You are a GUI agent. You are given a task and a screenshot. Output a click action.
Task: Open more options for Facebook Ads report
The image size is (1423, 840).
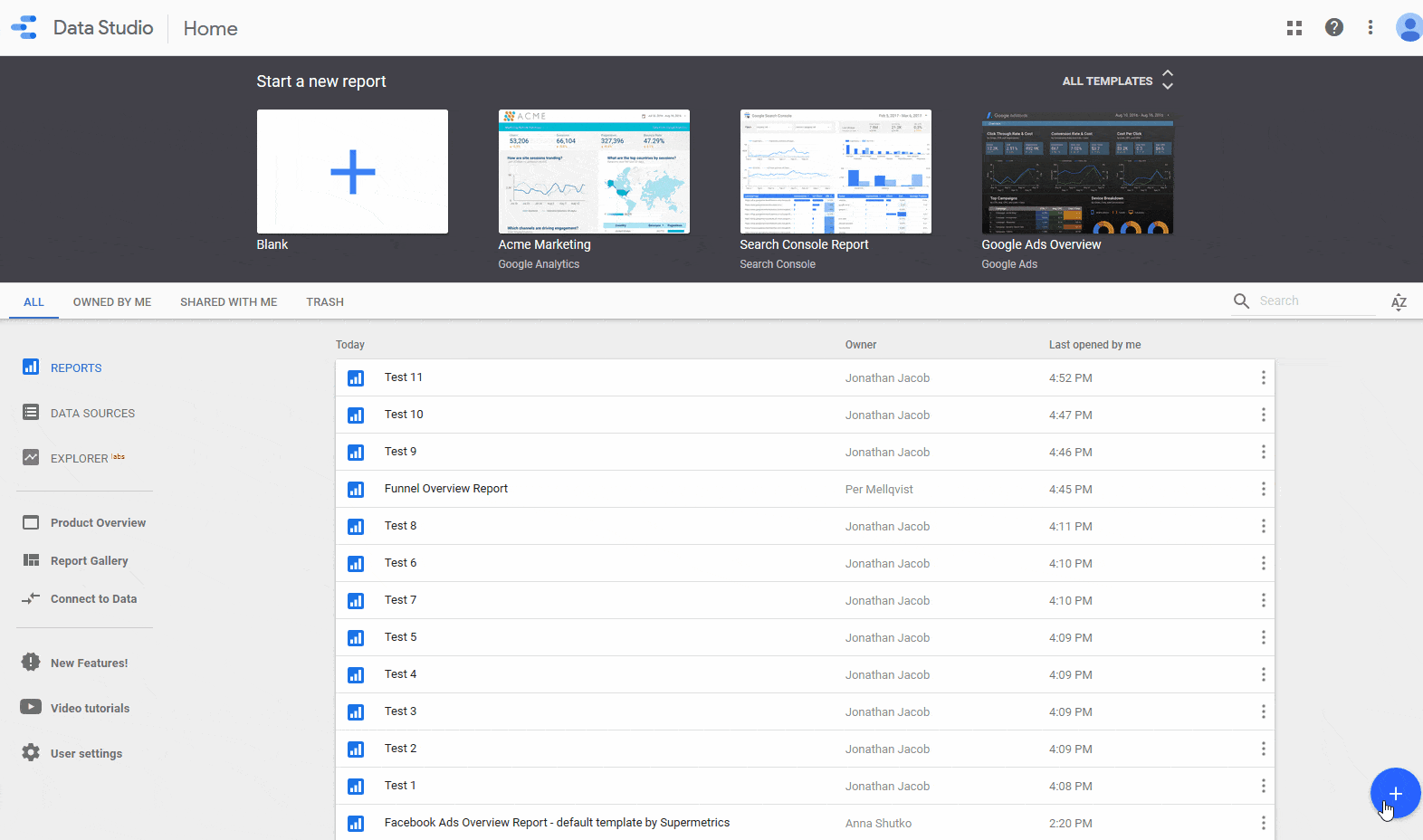(x=1263, y=823)
